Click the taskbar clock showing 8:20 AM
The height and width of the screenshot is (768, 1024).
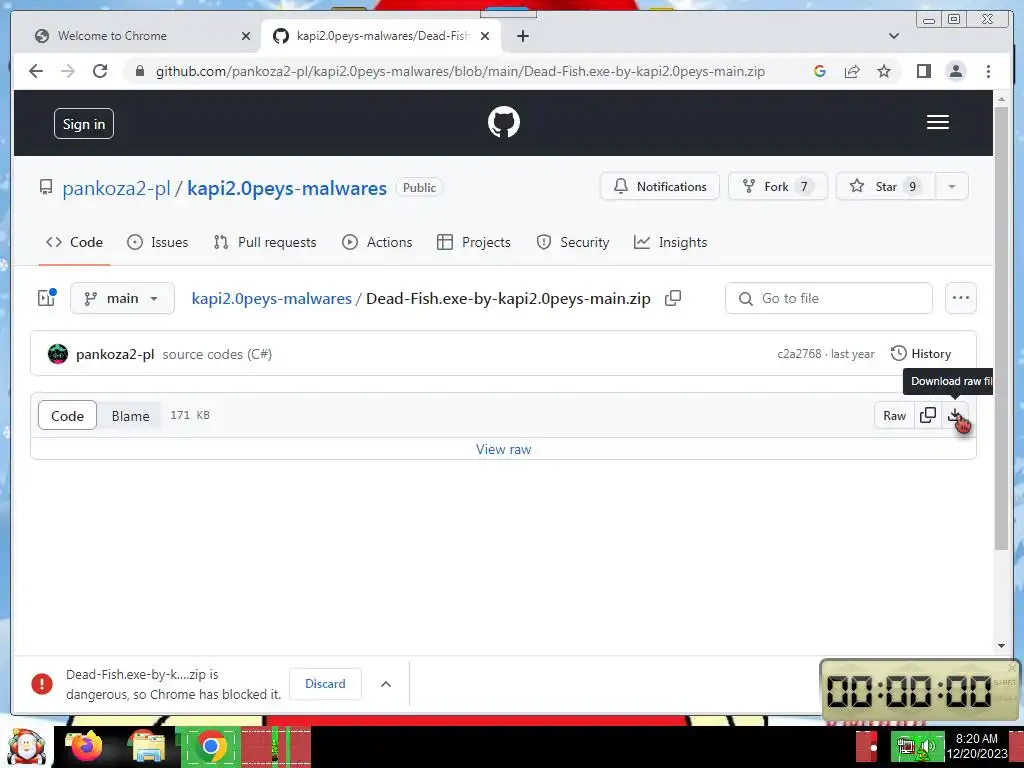[x=976, y=746]
